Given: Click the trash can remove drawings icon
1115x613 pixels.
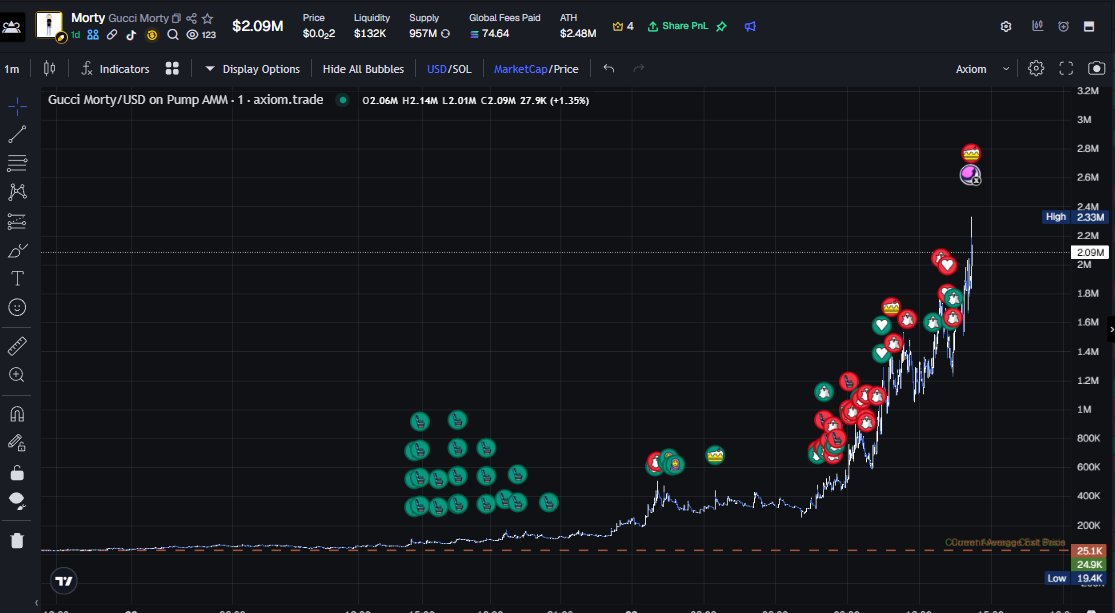Looking at the screenshot, I should point(17,540).
